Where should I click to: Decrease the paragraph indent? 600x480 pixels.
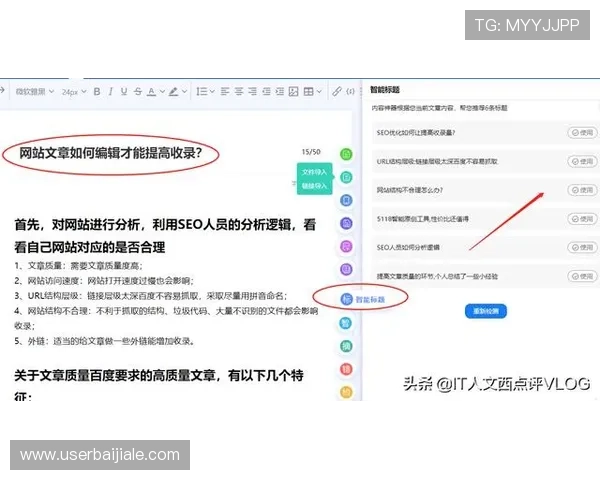266,91
